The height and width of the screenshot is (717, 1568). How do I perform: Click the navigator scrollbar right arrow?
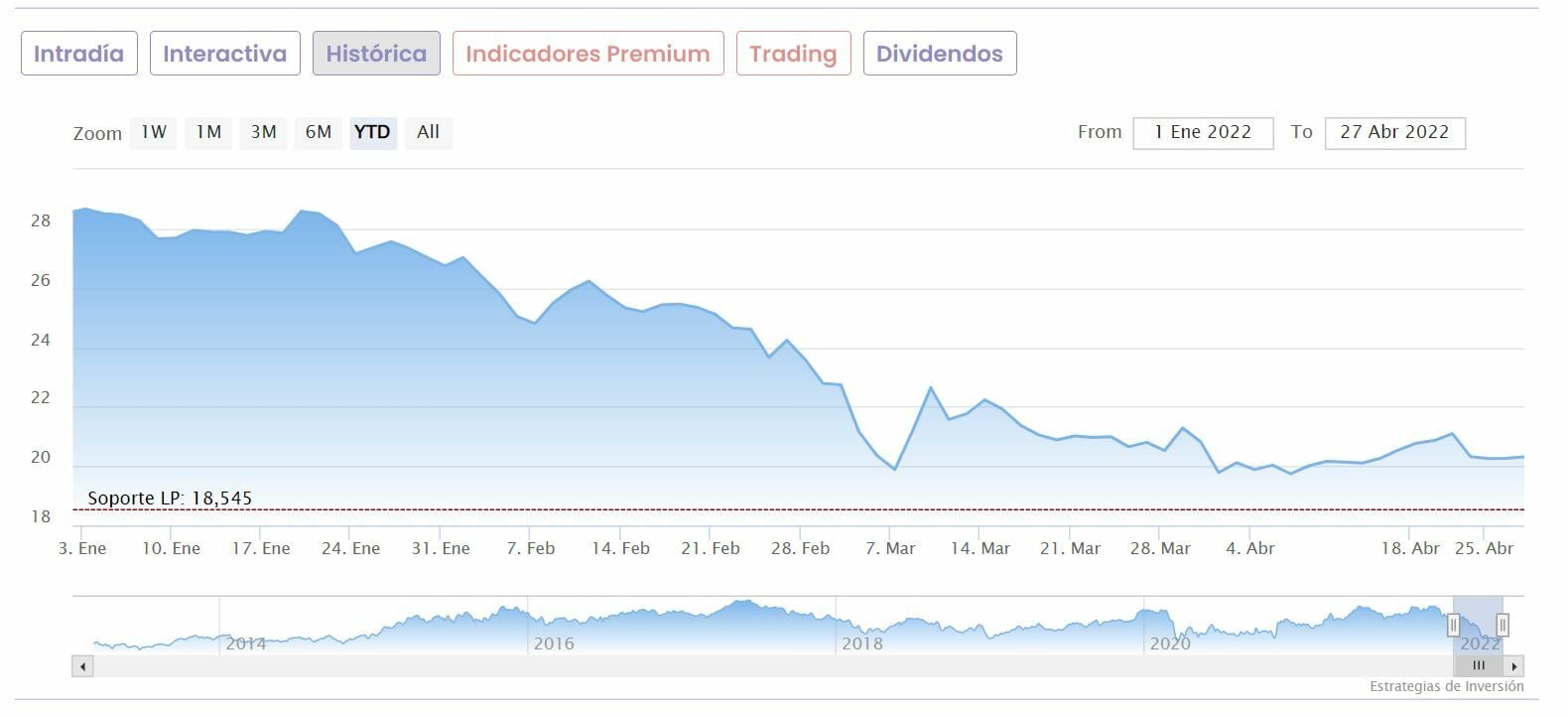pos(1513,666)
